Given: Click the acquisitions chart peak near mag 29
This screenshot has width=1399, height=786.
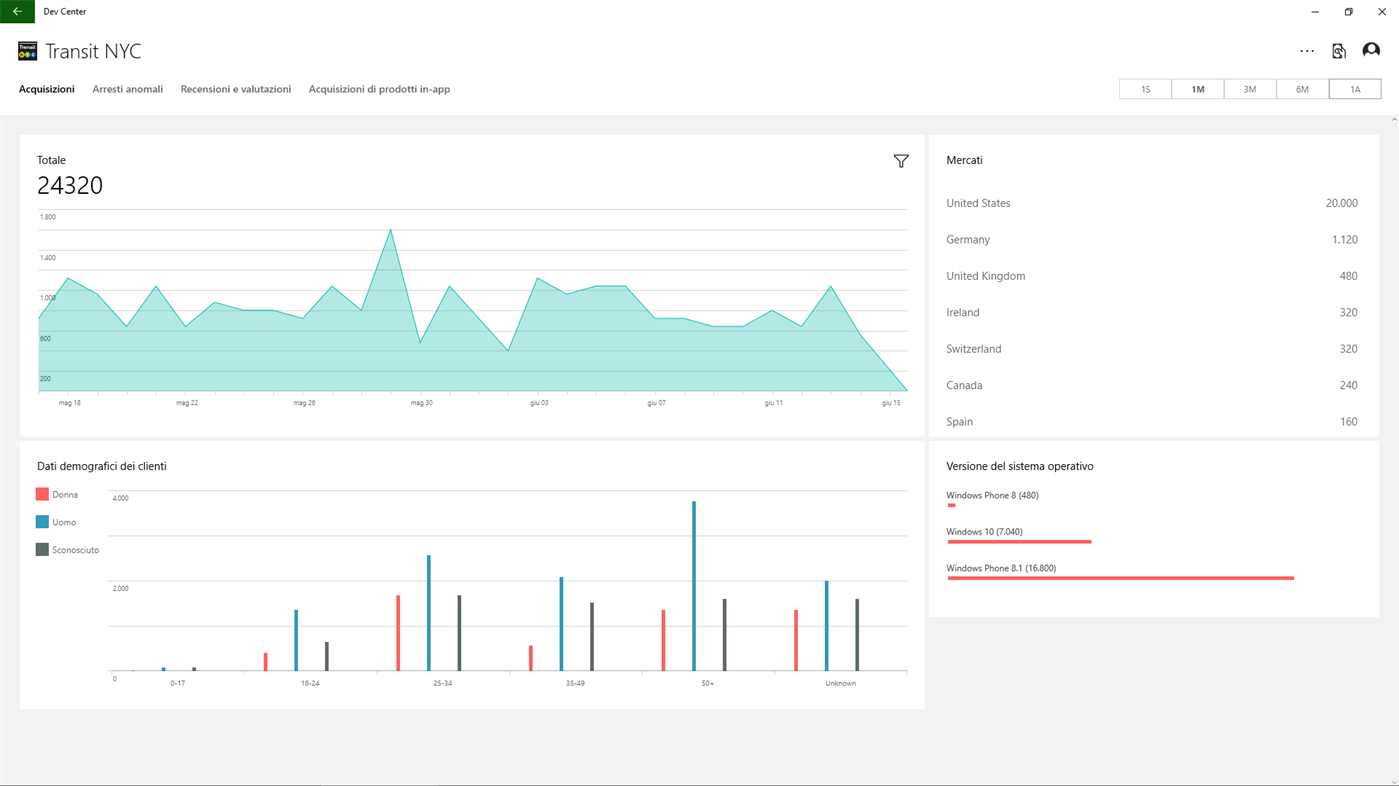Looking at the screenshot, I should 390,231.
